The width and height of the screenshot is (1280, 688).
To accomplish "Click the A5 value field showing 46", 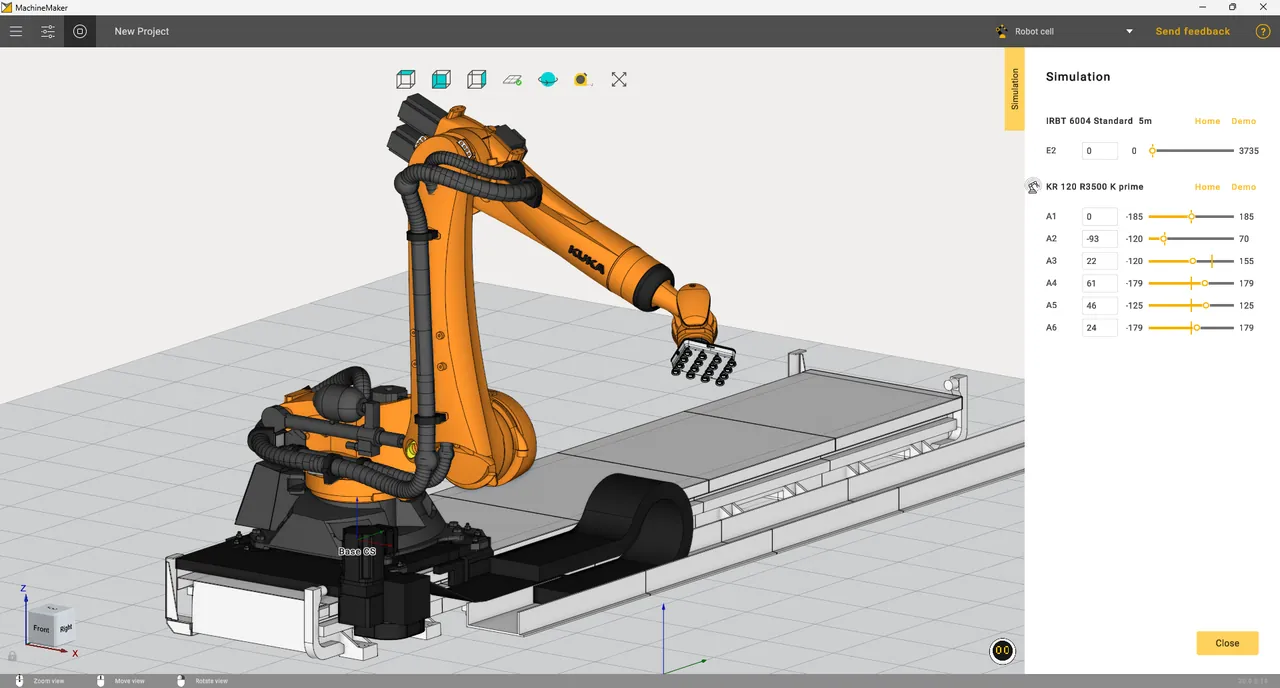I will pos(1099,305).
